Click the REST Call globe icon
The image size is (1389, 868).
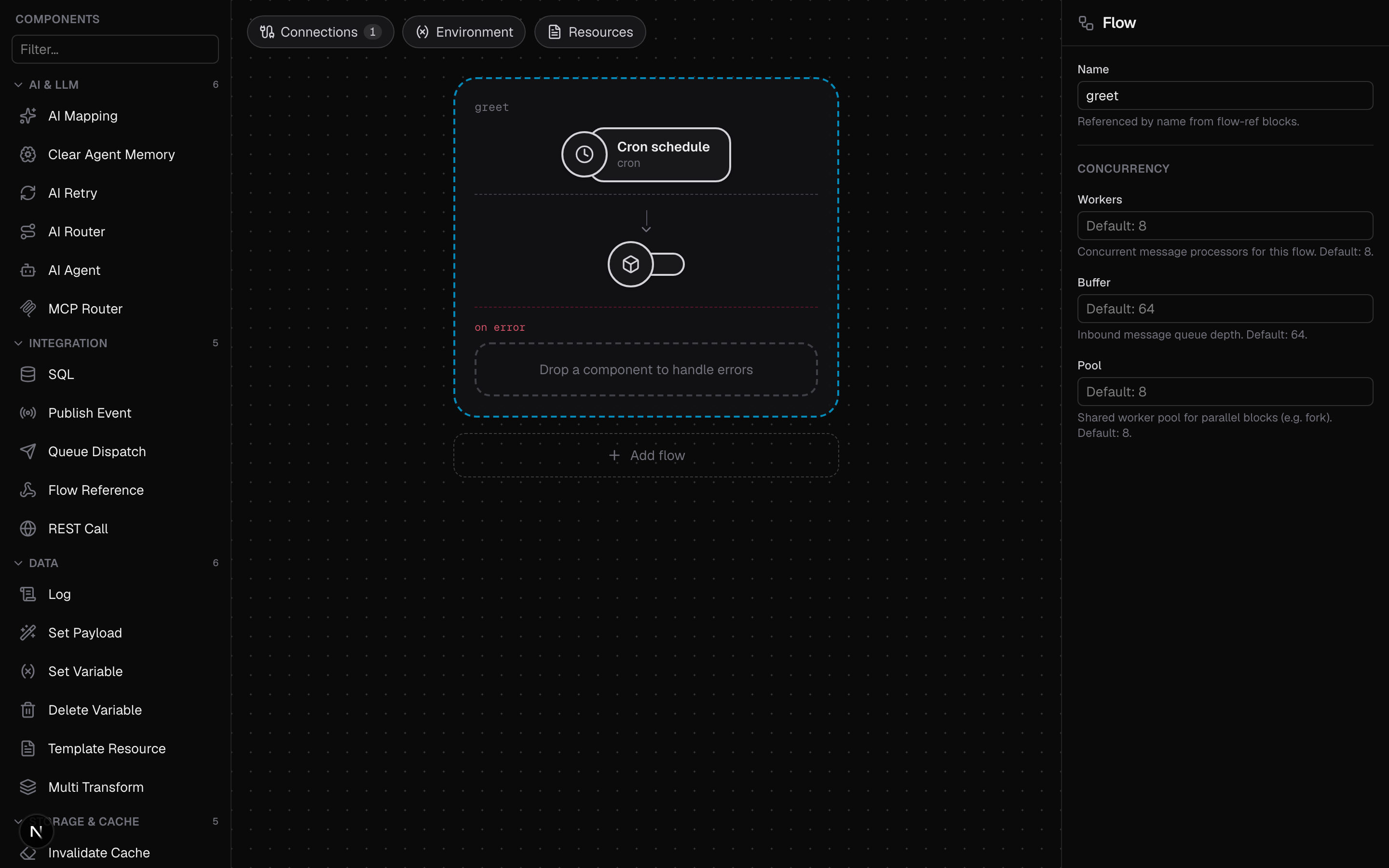pyautogui.click(x=27, y=528)
